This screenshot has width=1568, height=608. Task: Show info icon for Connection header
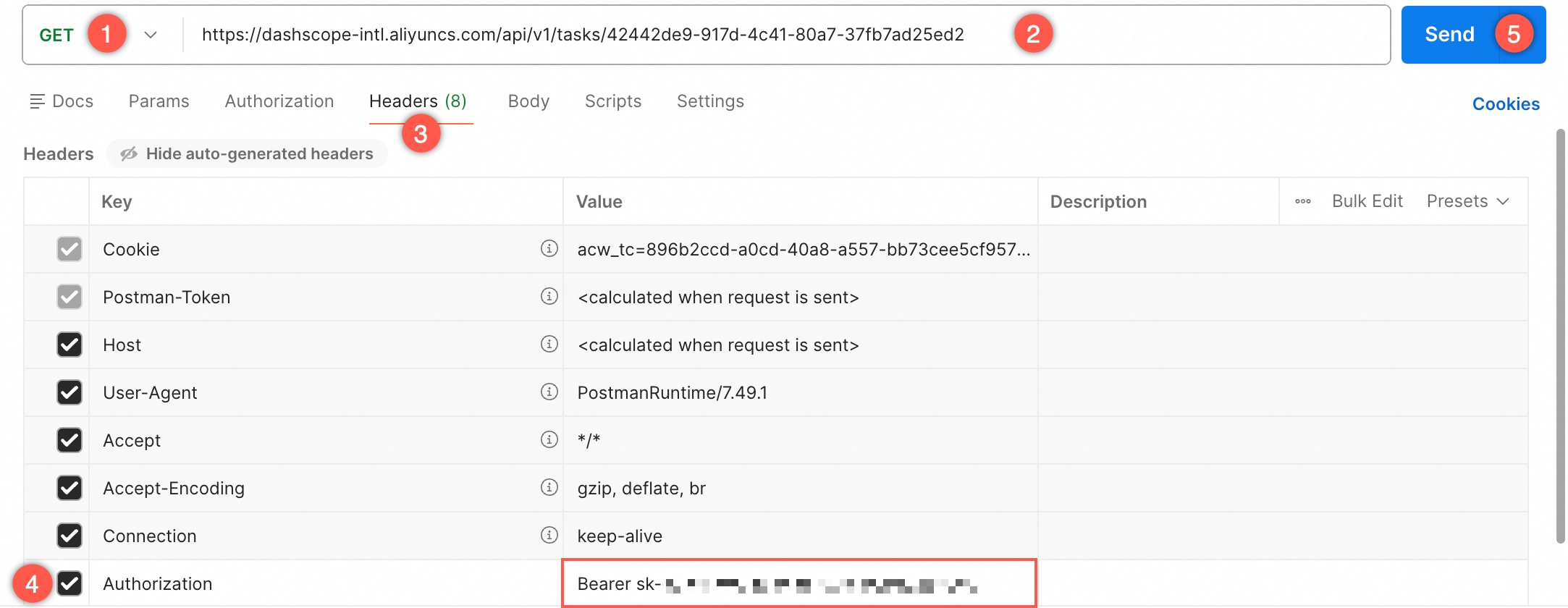pos(549,535)
